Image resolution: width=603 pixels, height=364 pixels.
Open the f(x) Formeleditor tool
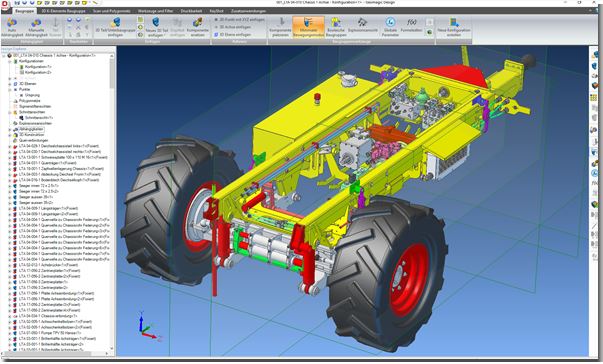click(411, 25)
